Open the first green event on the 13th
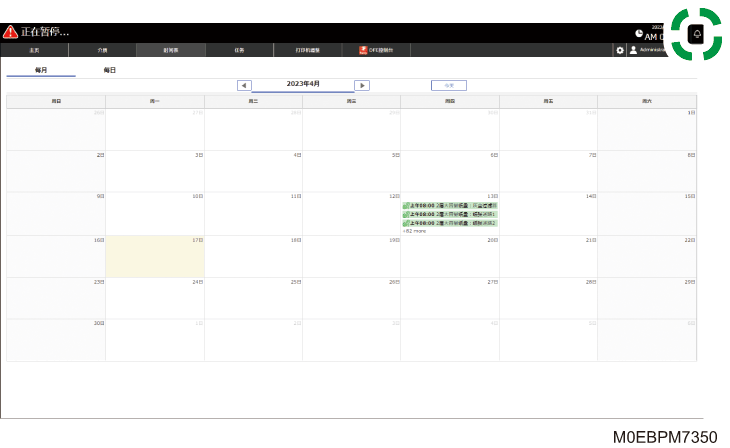730x448 pixels. tap(450, 205)
